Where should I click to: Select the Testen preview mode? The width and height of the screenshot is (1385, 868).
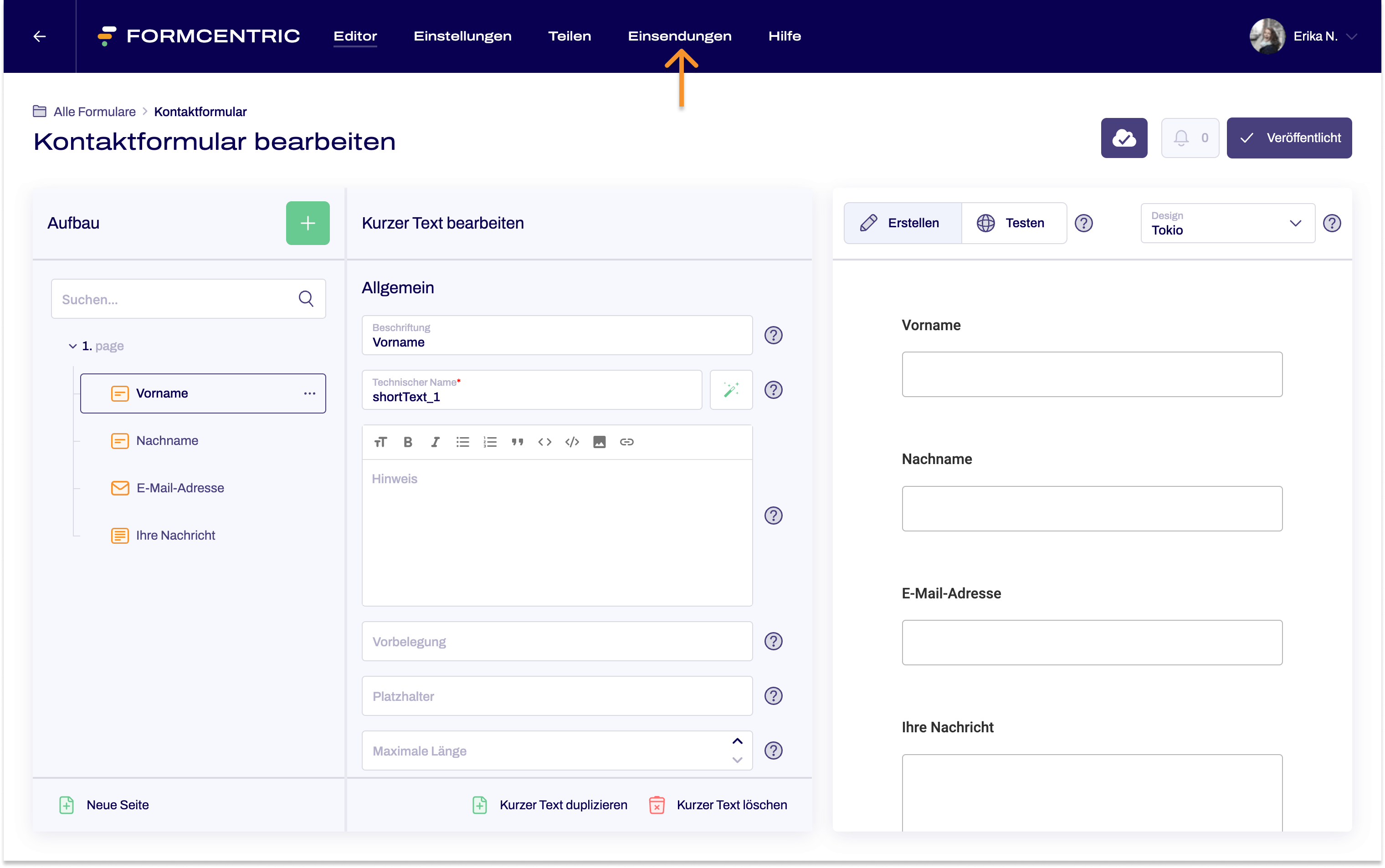(1012, 222)
